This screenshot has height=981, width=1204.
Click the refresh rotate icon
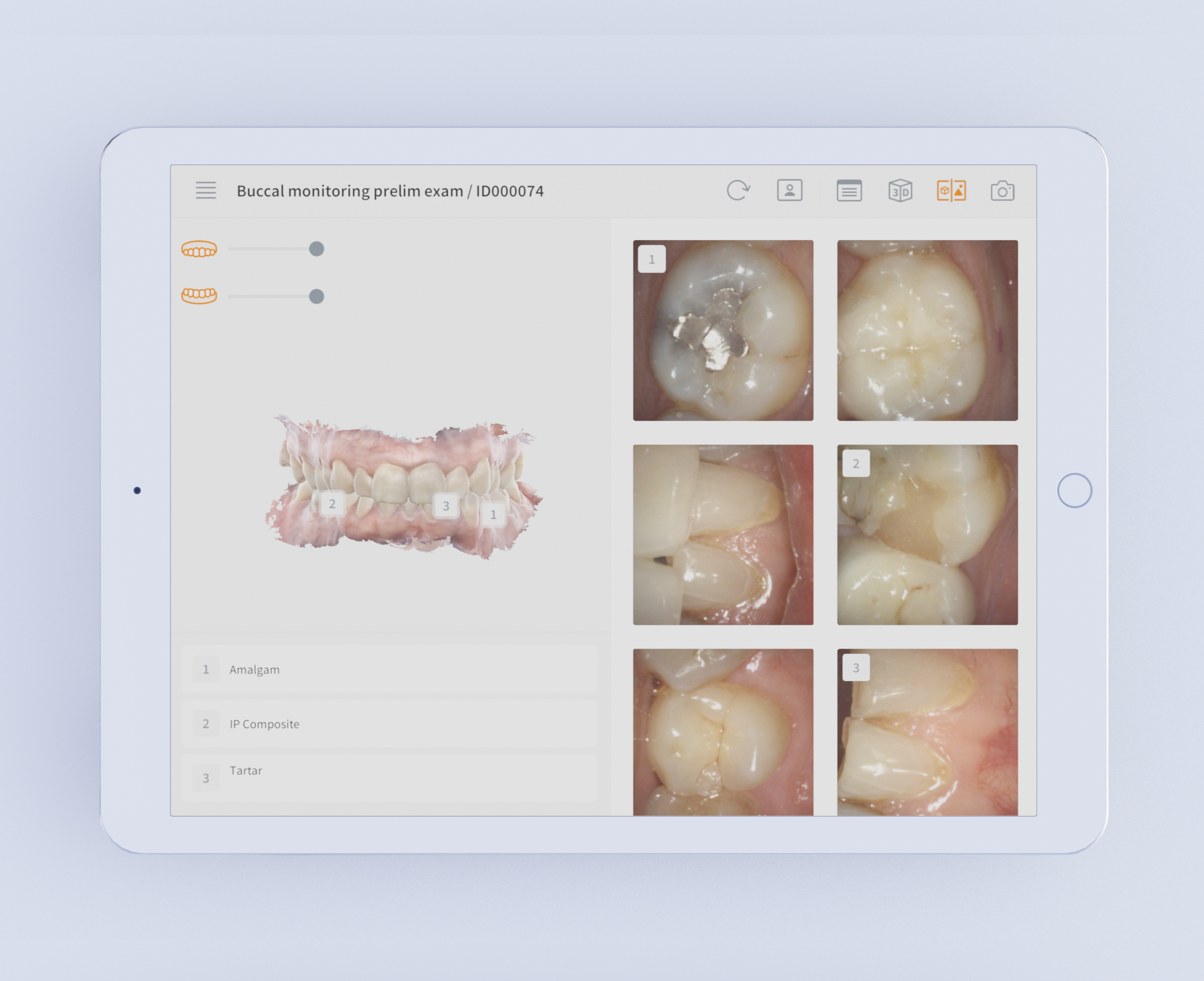[x=738, y=191]
